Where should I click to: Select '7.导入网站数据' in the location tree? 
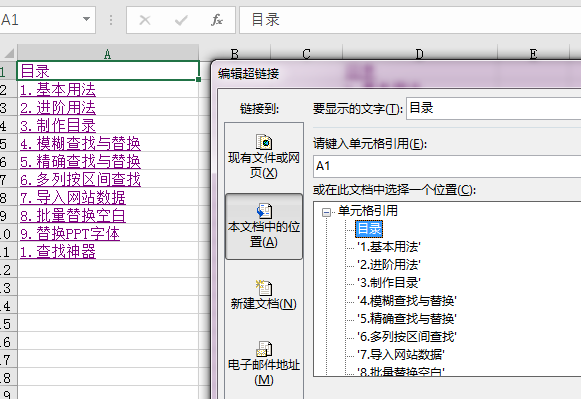[401, 355]
